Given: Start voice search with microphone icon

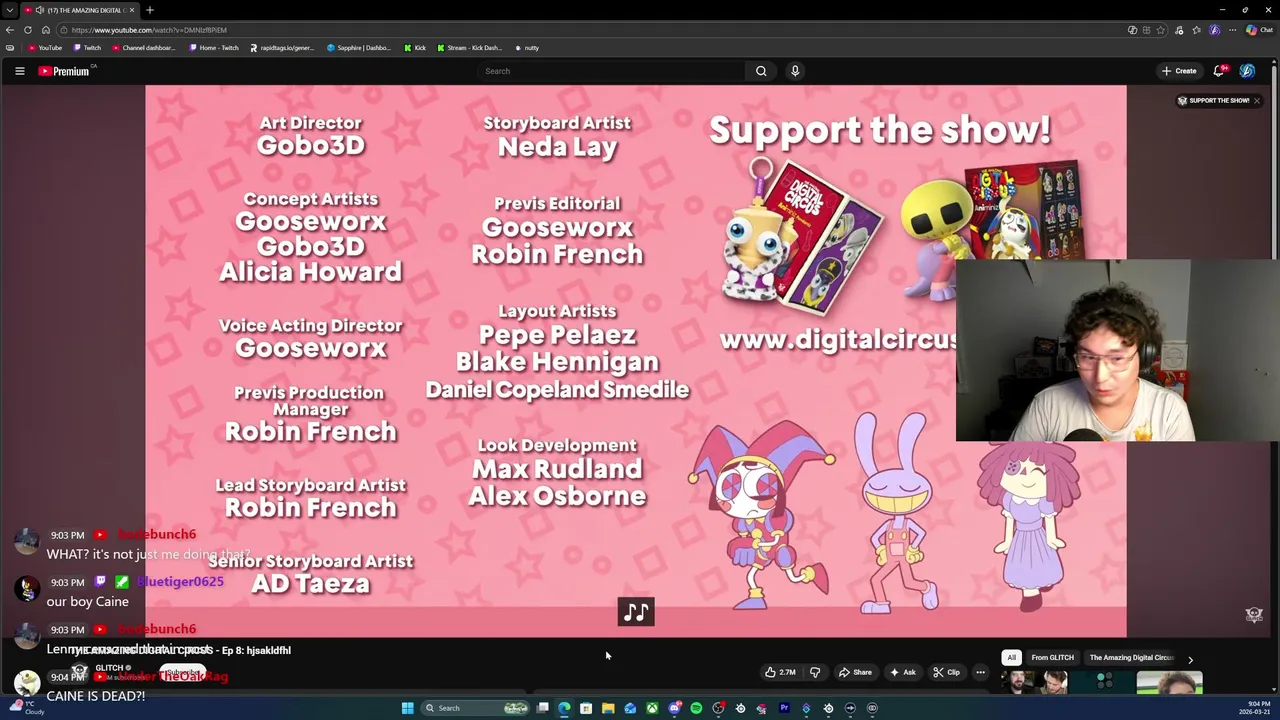Looking at the screenshot, I should [795, 71].
